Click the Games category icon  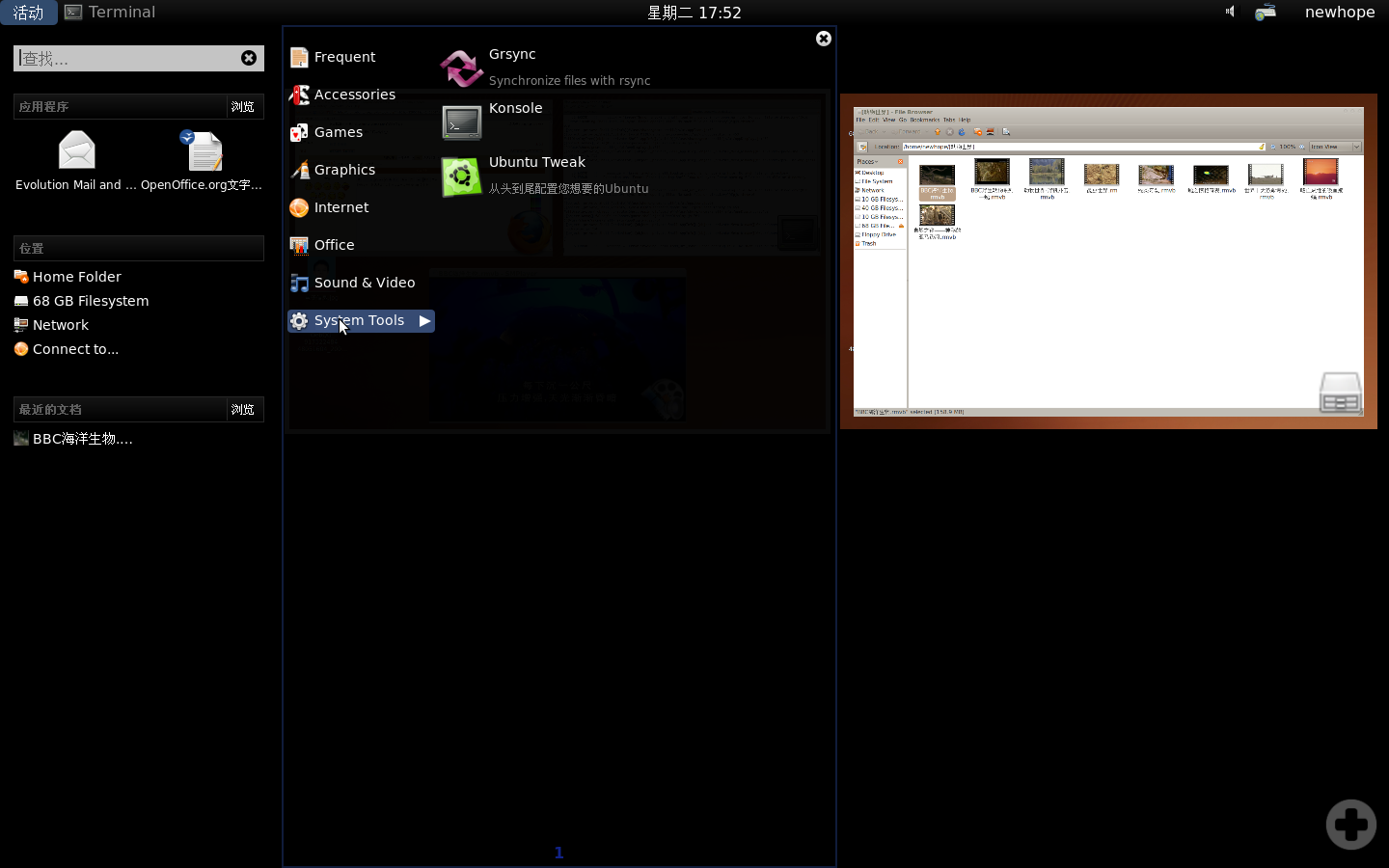tap(299, 132)
